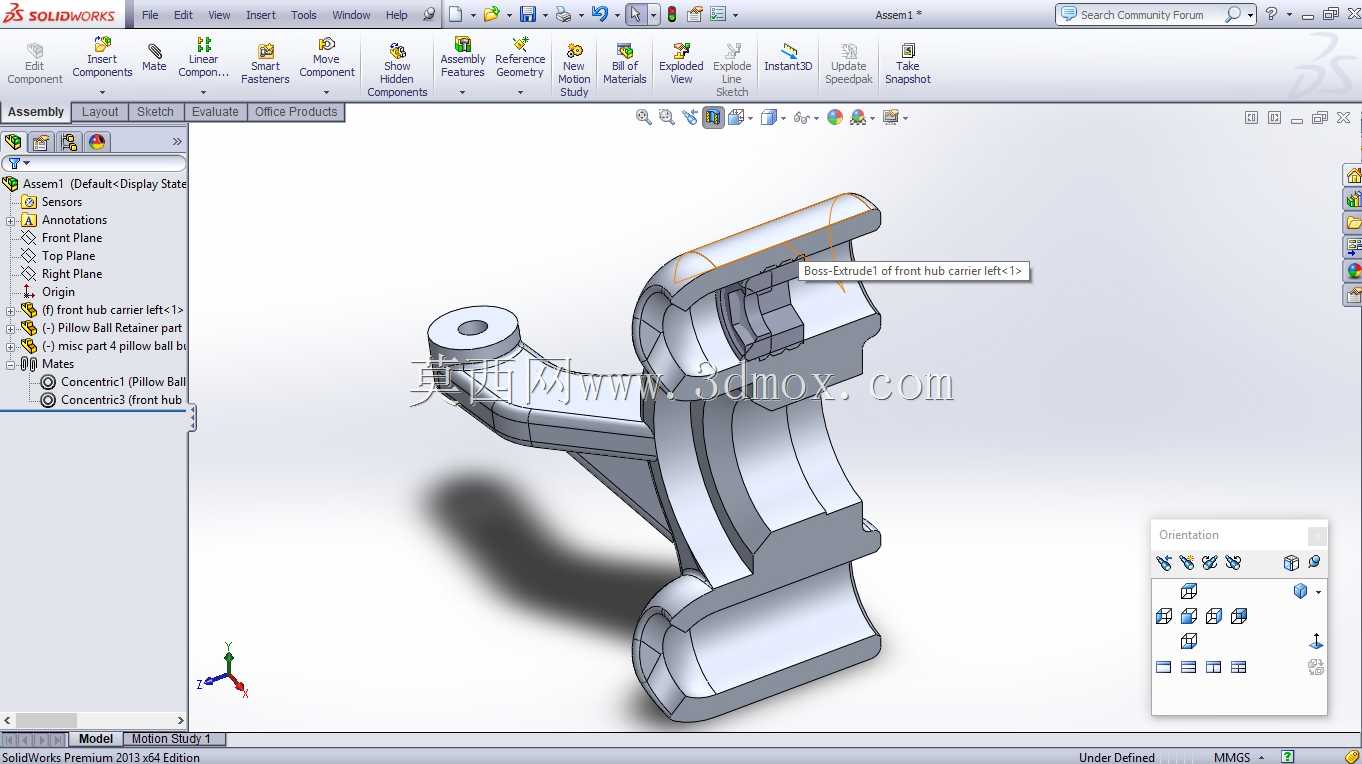The height and width of the screenshot is (764, 1362).
Task: Click the Zoom to Fit magnifier
Action: tap(643, 117)
